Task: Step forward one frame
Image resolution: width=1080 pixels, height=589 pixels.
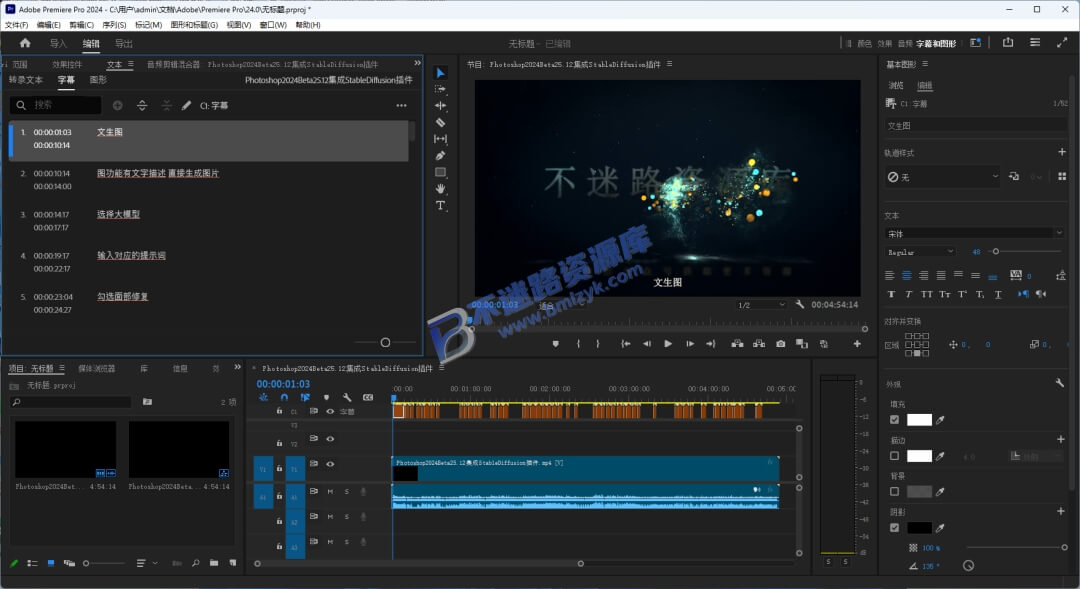Action: 689,344
